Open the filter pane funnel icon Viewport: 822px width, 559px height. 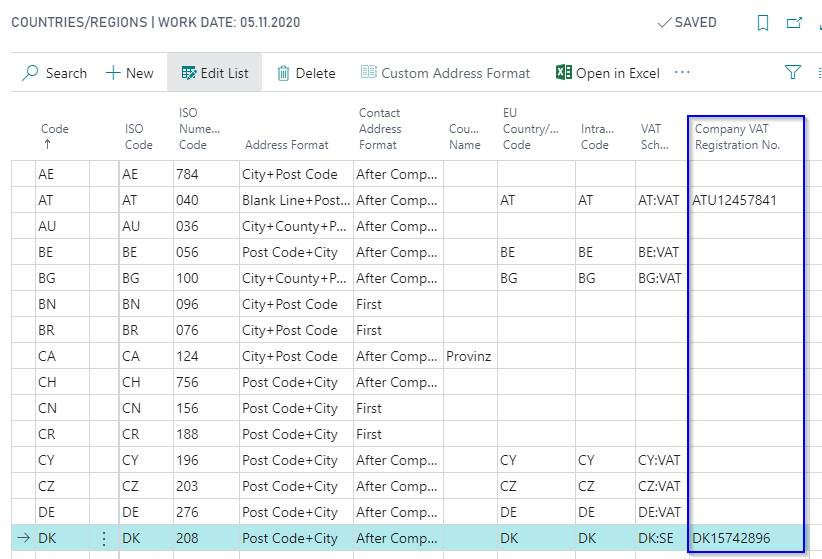coord(793,72)
